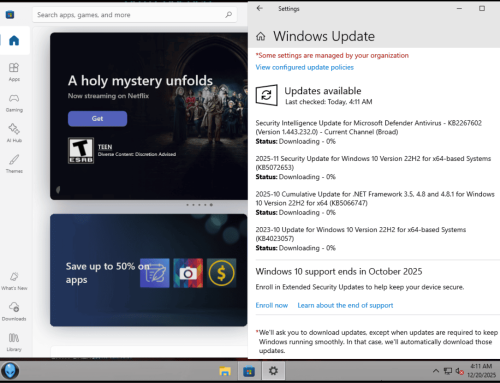Open the AI Hub in Store sidebar
Viewport: 500px width, 383px height.
click(x=14, y=133)
